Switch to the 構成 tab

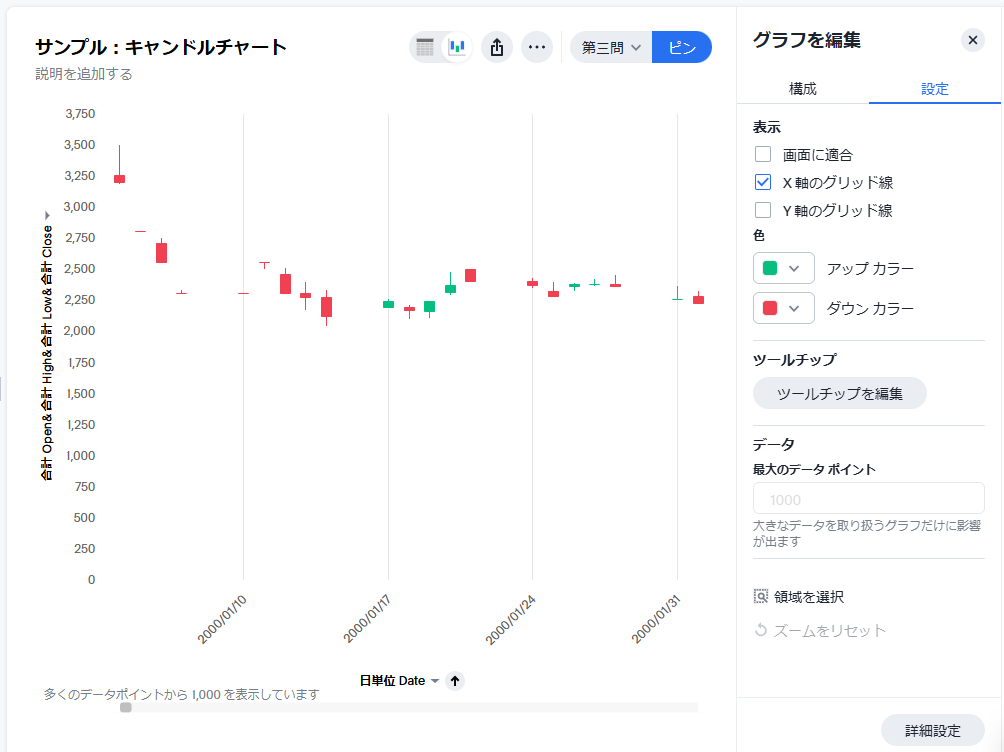coord(803,89)
